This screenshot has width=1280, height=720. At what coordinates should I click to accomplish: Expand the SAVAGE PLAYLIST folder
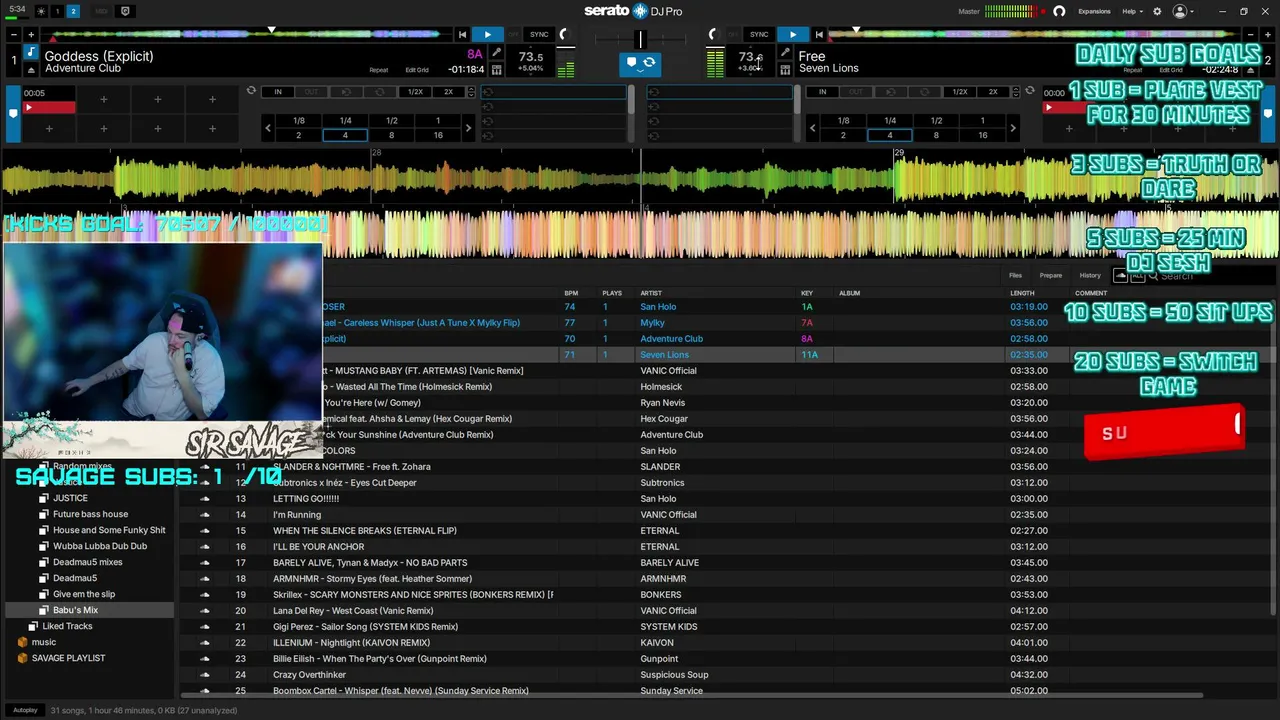(22, 658)
